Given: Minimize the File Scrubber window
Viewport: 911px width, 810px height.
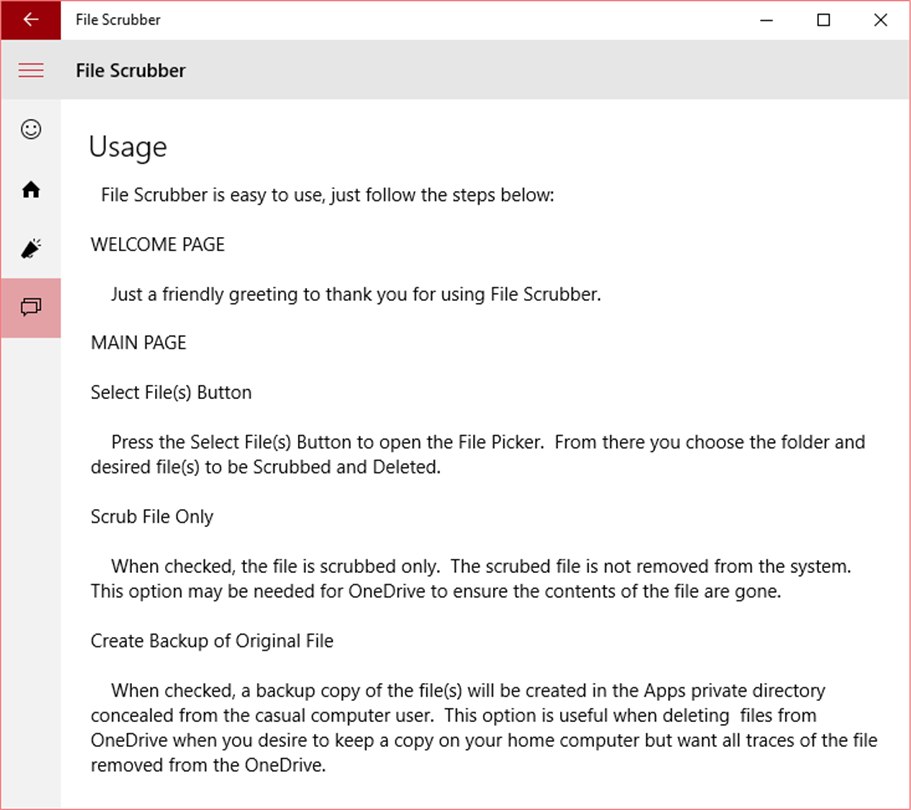Looking at the screenshot, I should click(766, 20).
